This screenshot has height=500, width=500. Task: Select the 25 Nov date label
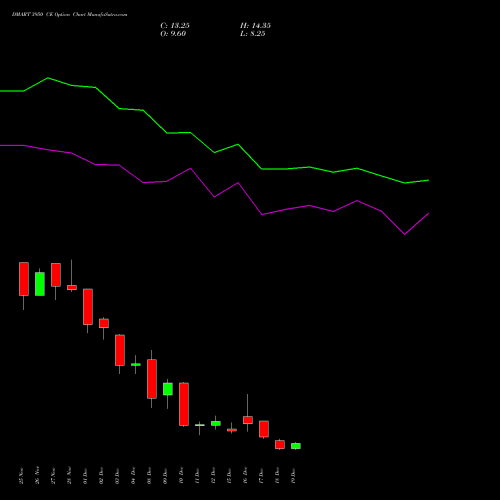coord(21,476)
